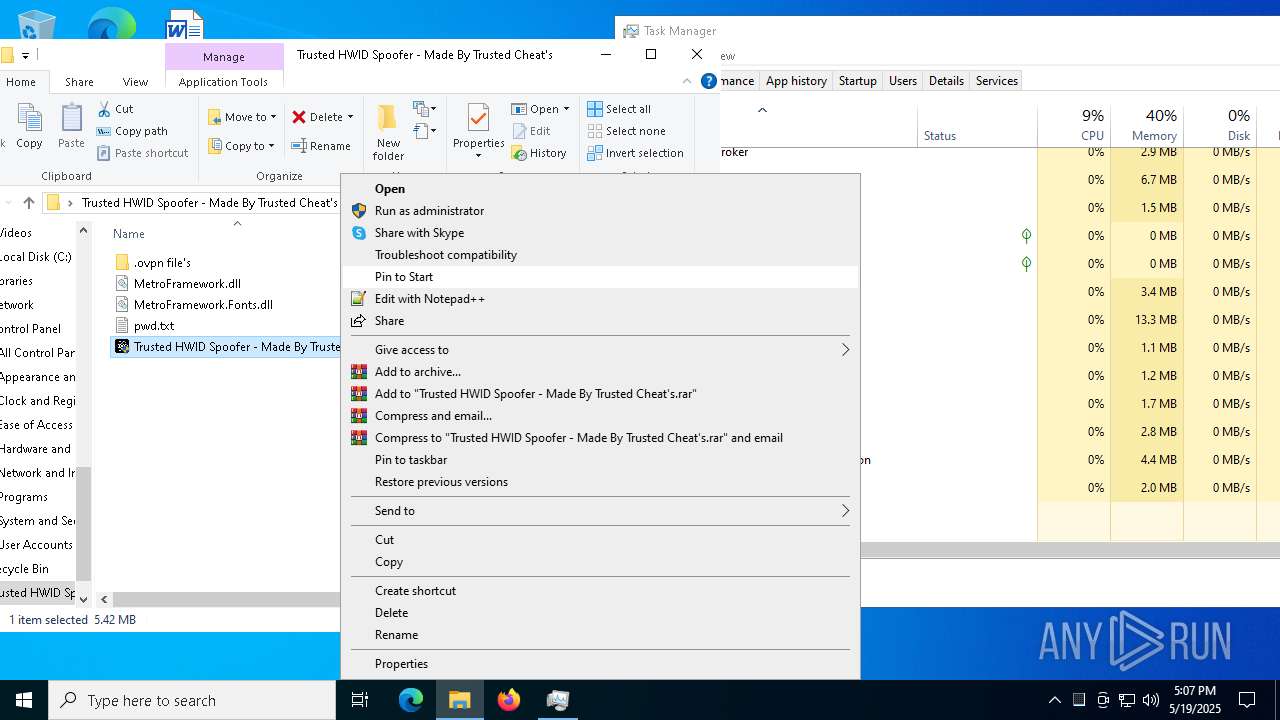Choose Edit with Notepad++ entry
The image size is (1280, 720).
600,299
